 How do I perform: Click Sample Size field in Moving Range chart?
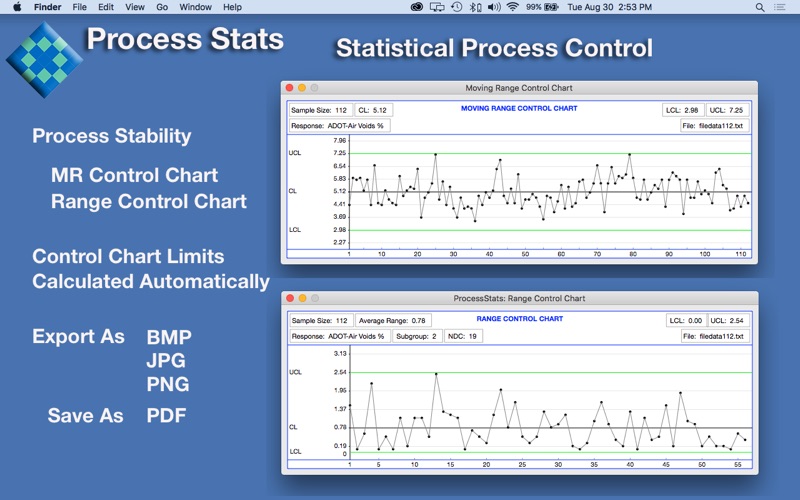320,110
